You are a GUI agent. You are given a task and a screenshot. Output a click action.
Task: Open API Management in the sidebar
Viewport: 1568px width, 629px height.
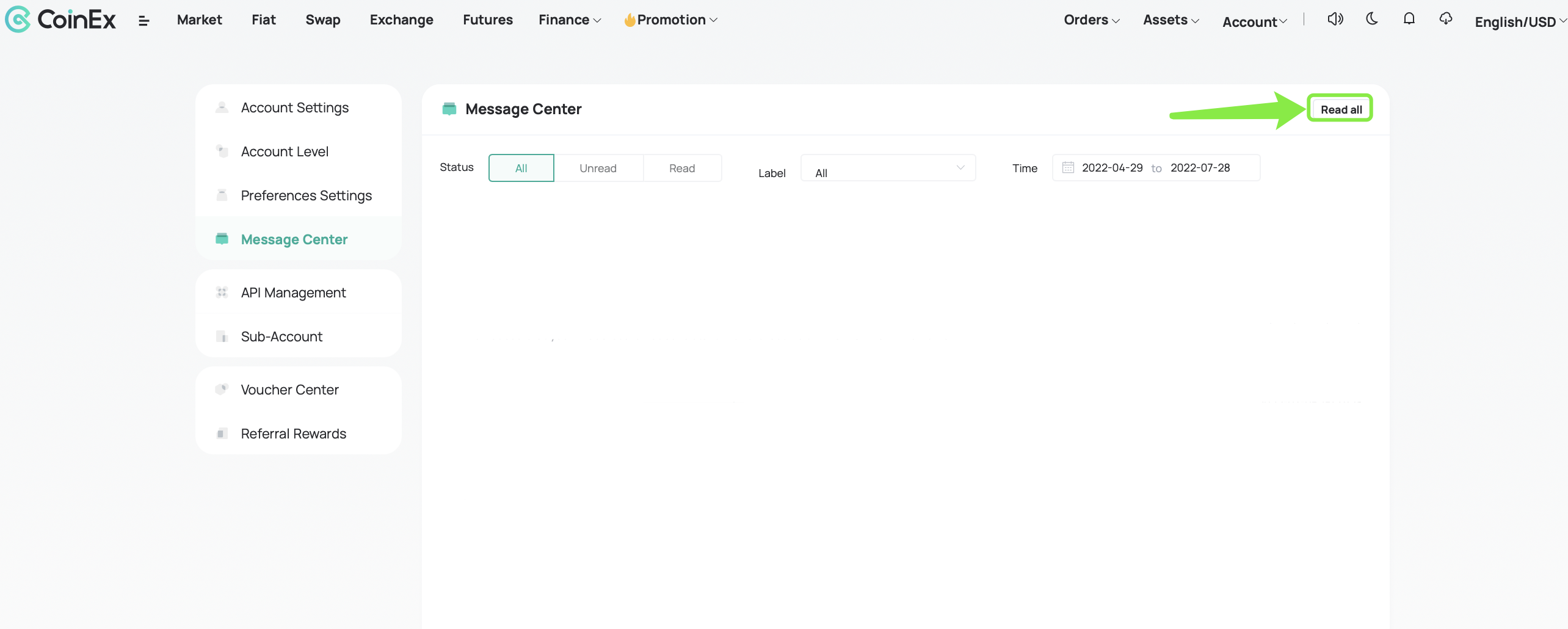pos(299,293)
